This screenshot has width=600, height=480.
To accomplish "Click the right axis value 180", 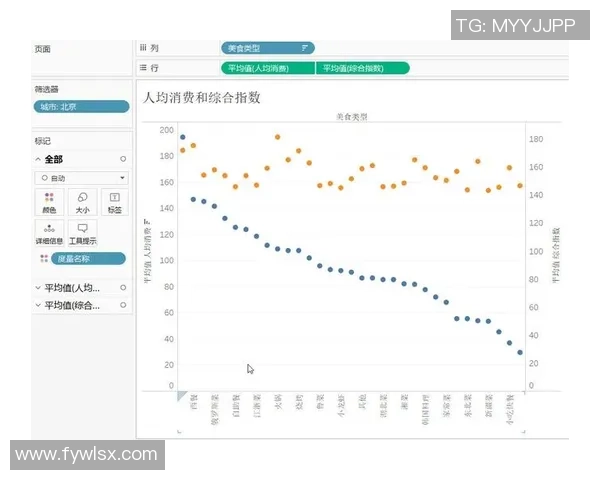I will tap(536, 139).
